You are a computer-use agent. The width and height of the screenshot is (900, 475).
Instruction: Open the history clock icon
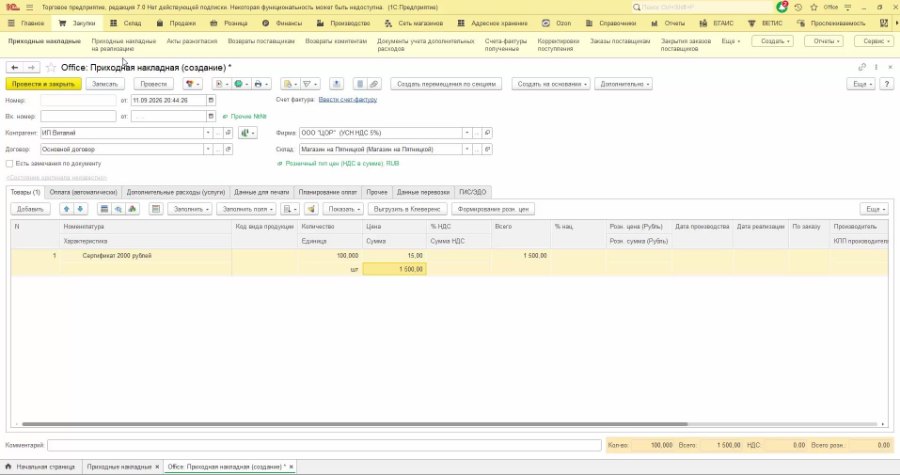(798, 7)
